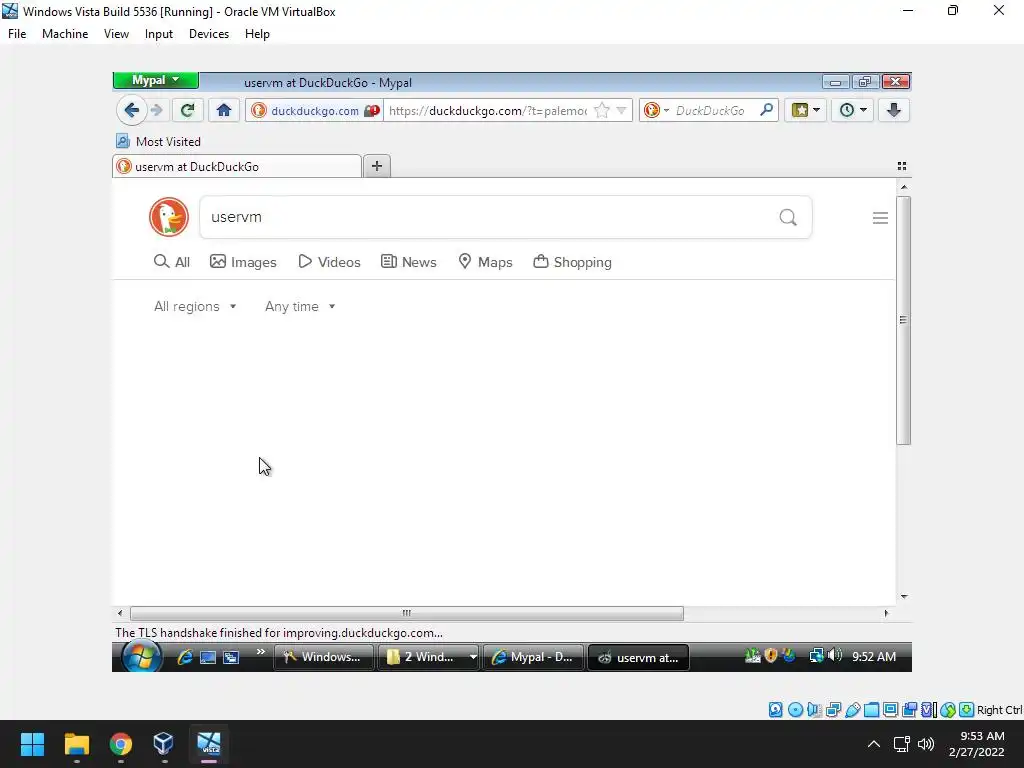Bookmark this page with the star icon

(601, 110)
